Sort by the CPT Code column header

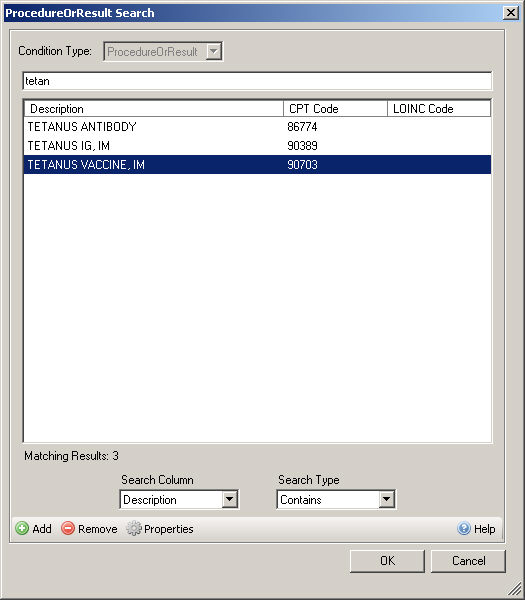pyautogui.click(x=335, y=109)
